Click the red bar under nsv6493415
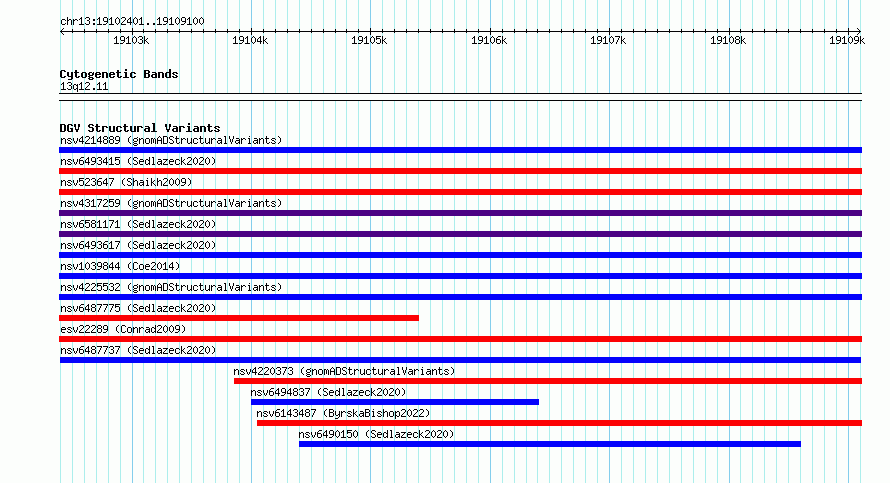Screen dimensions: 890x483 (x=460, y=171)
